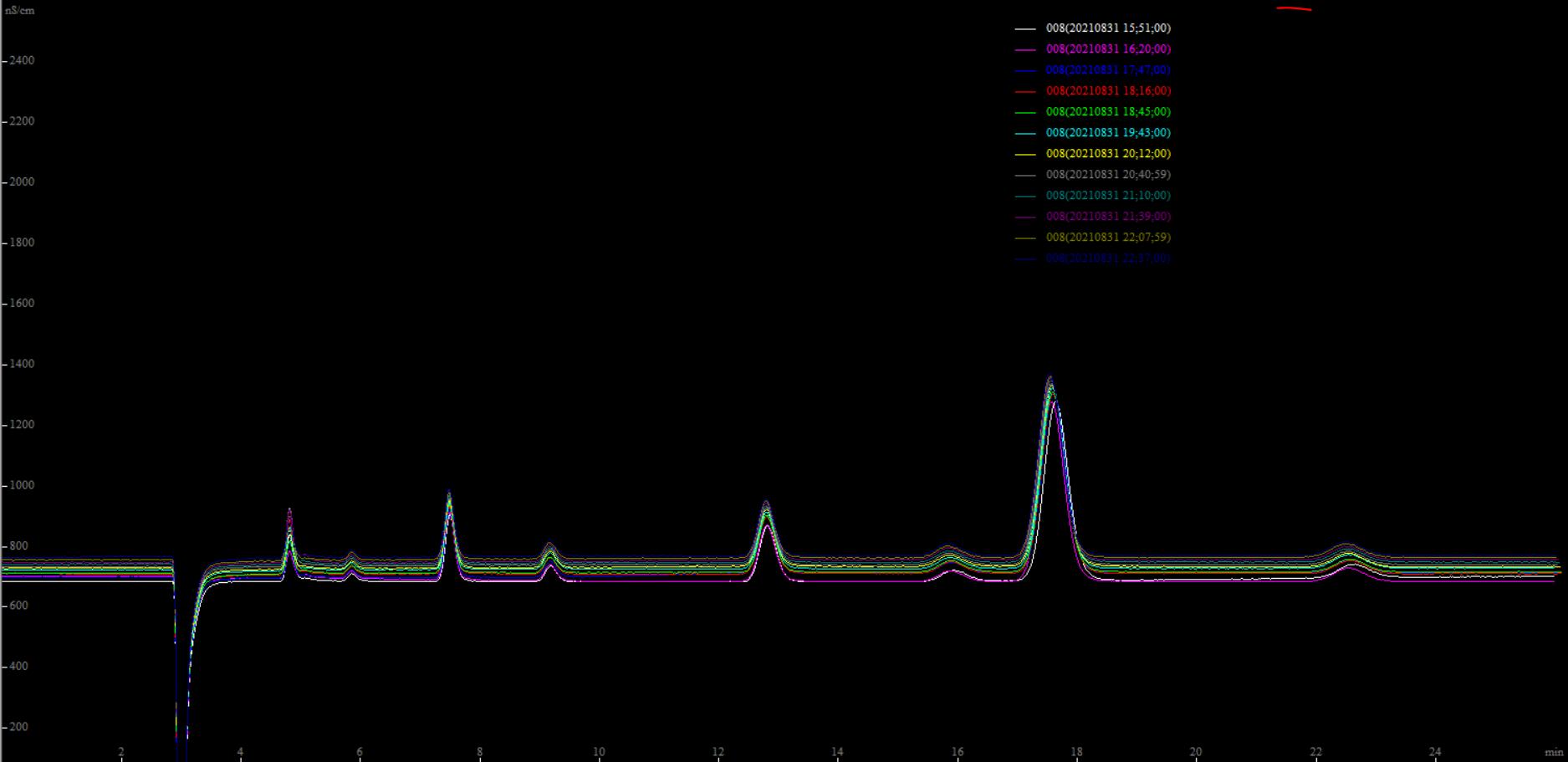
Task: Click the peak apex near 12.8 min
Action: click(x=765, y=503)
